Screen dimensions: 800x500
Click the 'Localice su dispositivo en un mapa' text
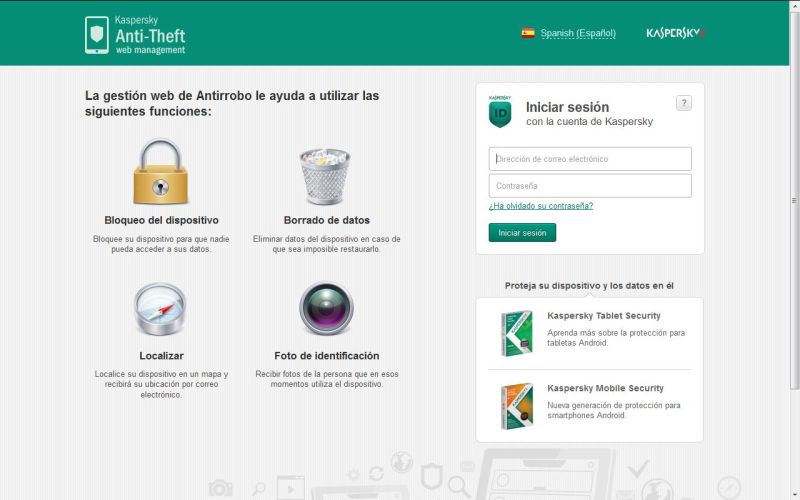click(x=161, y=384)
